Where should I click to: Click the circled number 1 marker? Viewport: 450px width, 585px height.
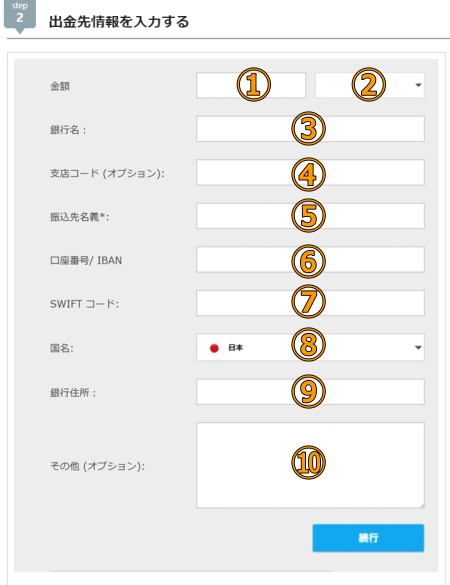point(253,84)
